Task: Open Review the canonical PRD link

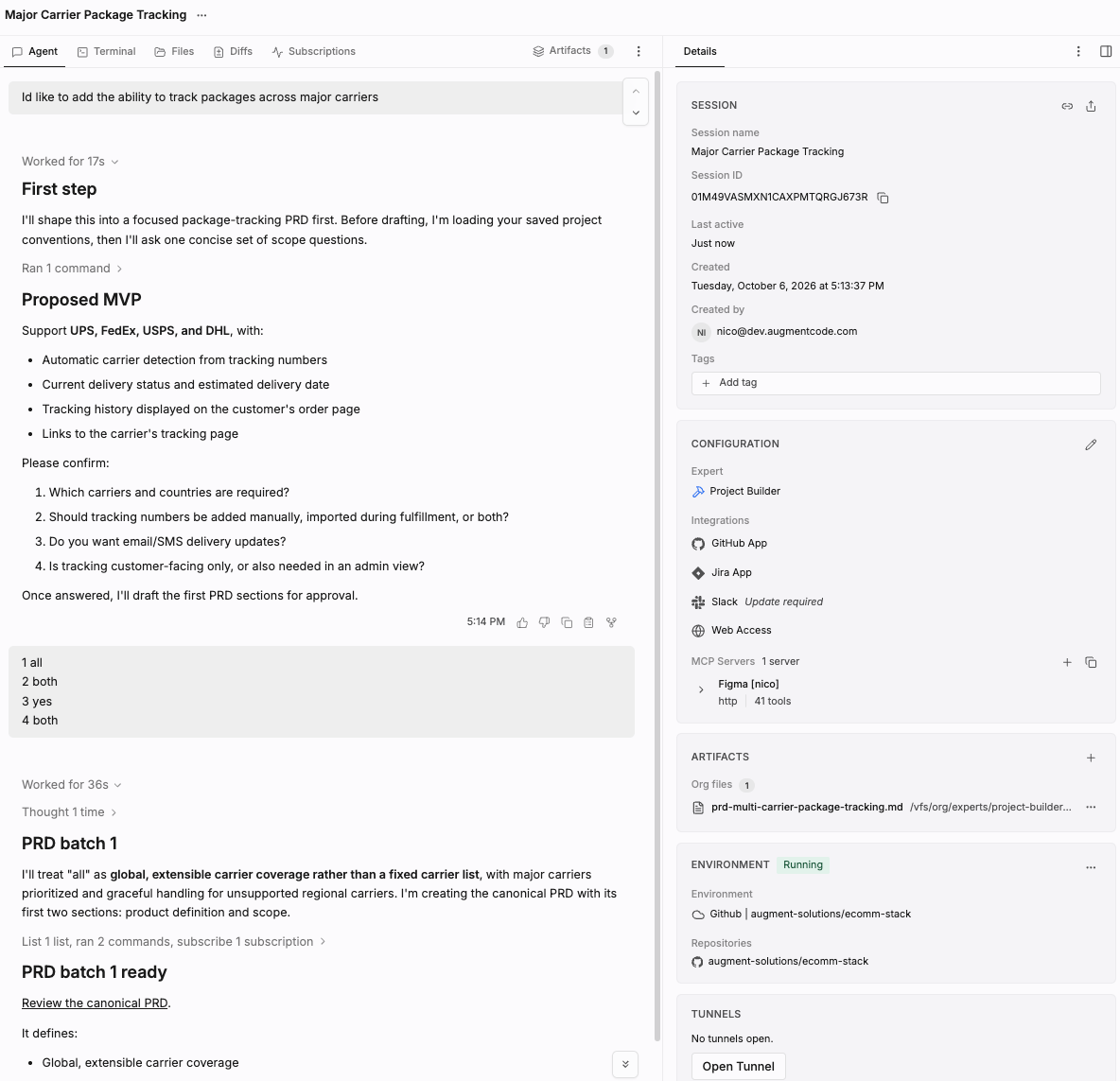Action: coord(95,1003)
